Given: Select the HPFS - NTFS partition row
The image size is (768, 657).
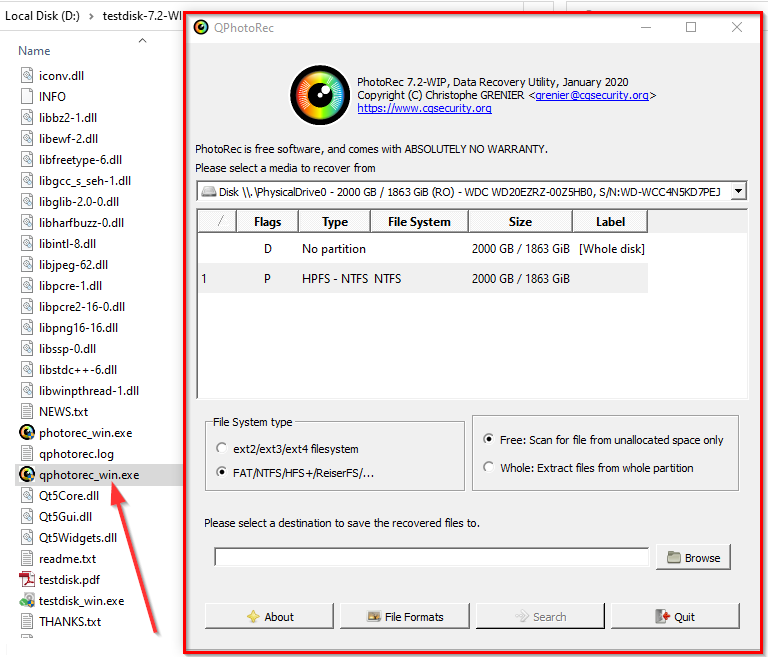Looking at the screenshot, I should pos(423,279).
